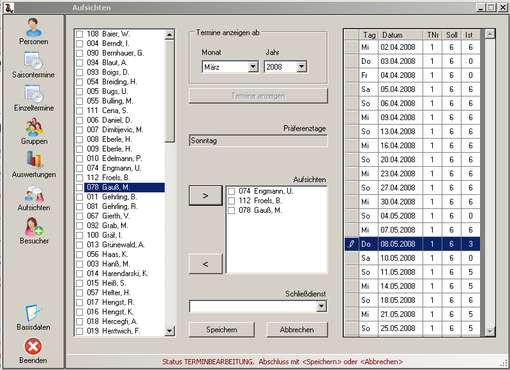Check 078 Gauß, M. in the Aufsichten box

click(x=232, y=210)
